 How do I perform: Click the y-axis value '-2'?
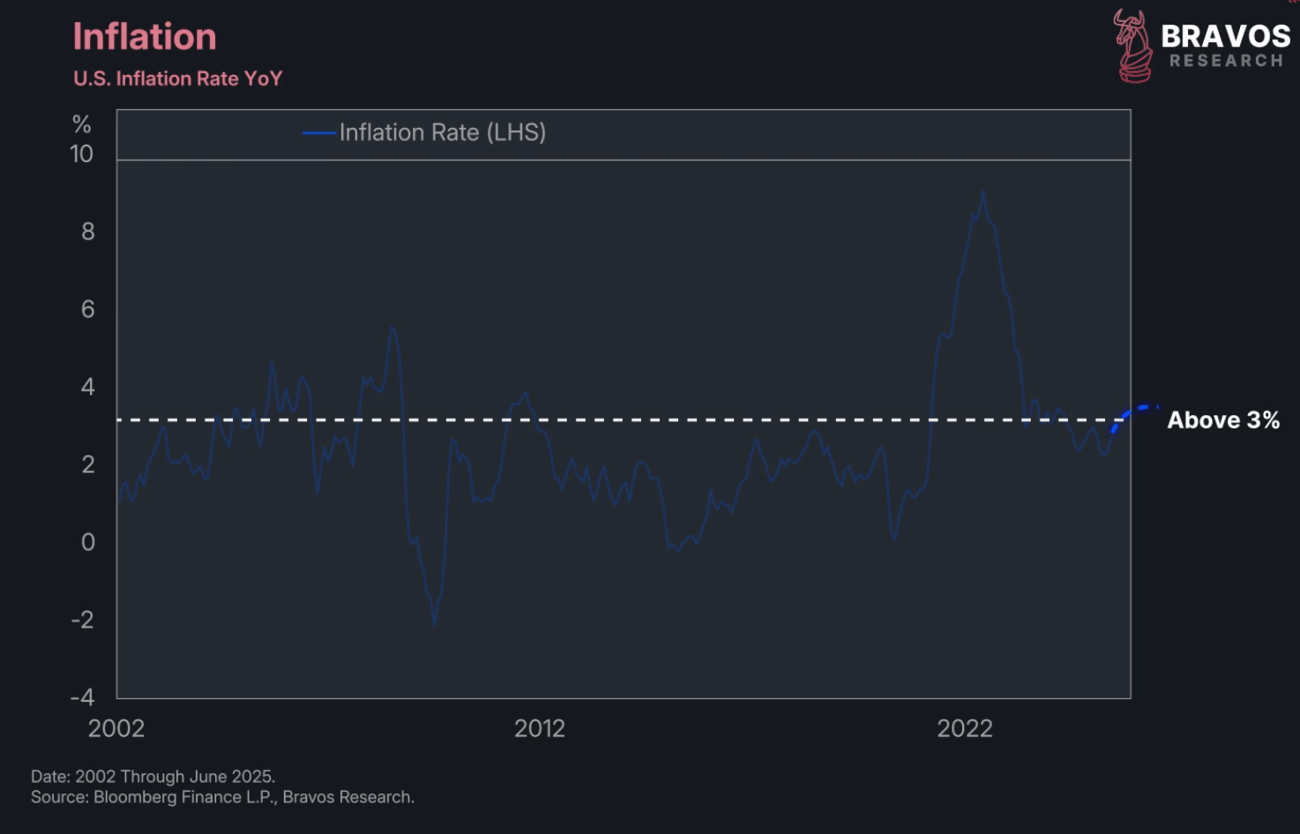pyautogui.click(x=83, y=619)
